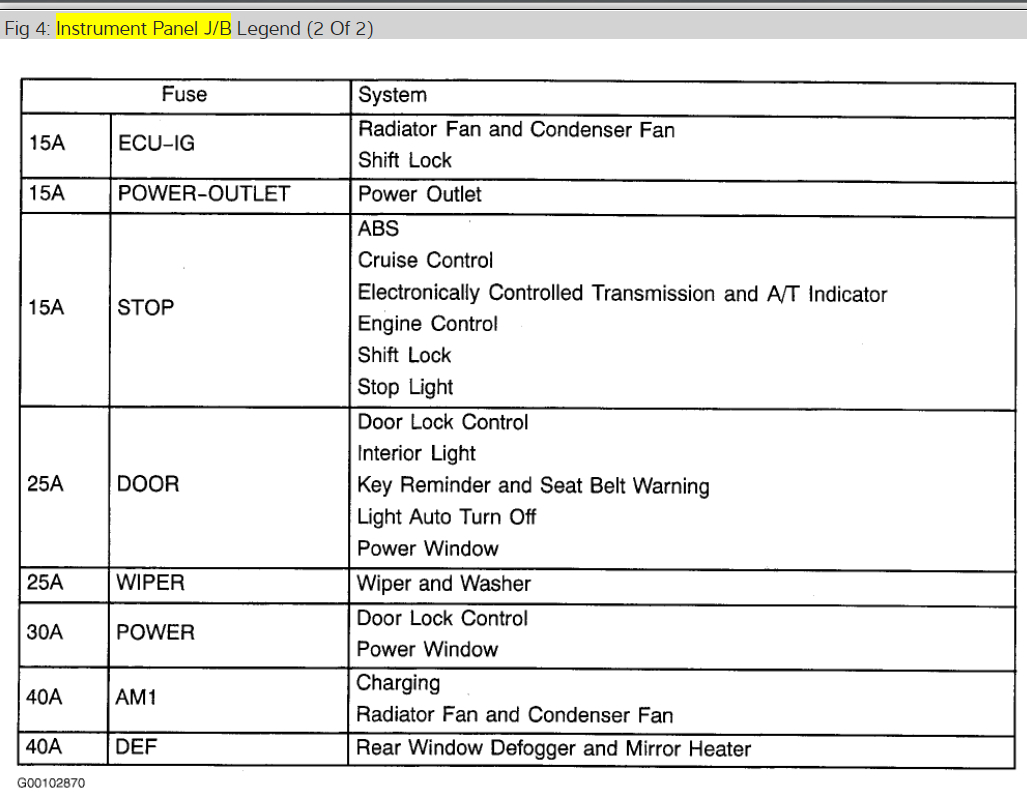
Task: Click the 'Fig 4:' caption label
Action: tap(28, 29)
